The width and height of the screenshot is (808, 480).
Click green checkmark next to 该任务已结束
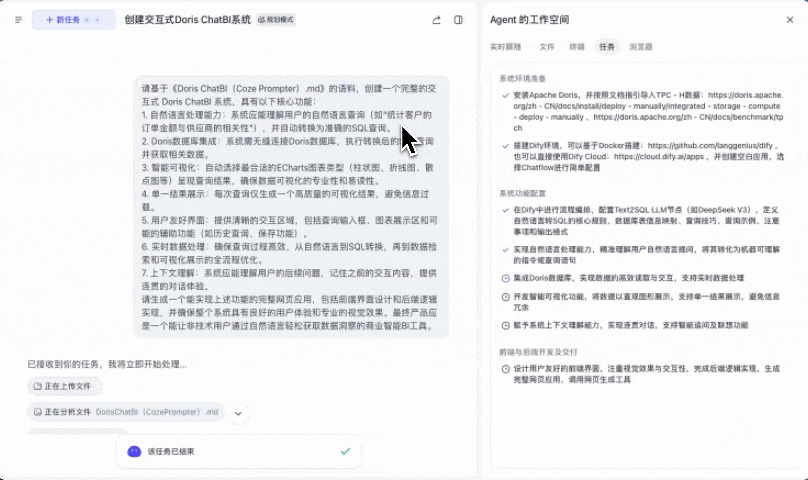pos(345,452)
